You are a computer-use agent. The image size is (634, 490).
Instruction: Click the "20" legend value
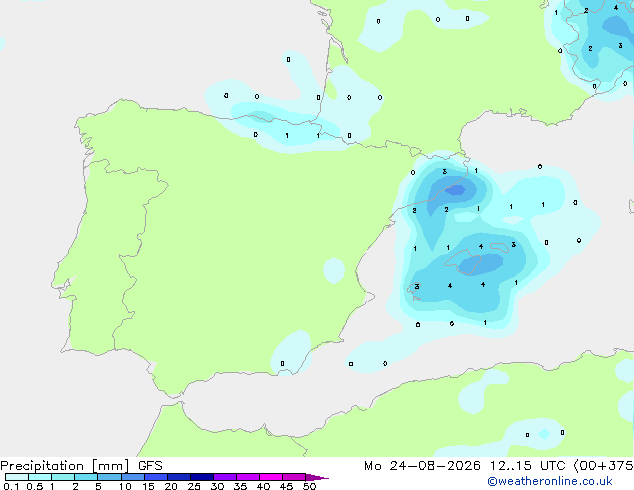click(x=171, y=486)
